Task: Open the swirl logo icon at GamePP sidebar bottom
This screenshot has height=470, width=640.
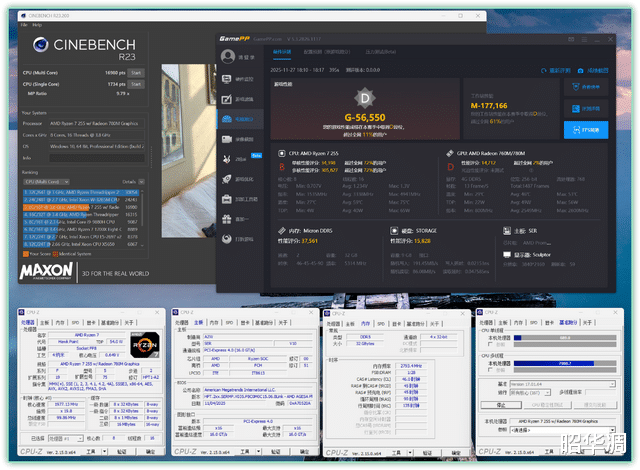Action: point(227,239)
